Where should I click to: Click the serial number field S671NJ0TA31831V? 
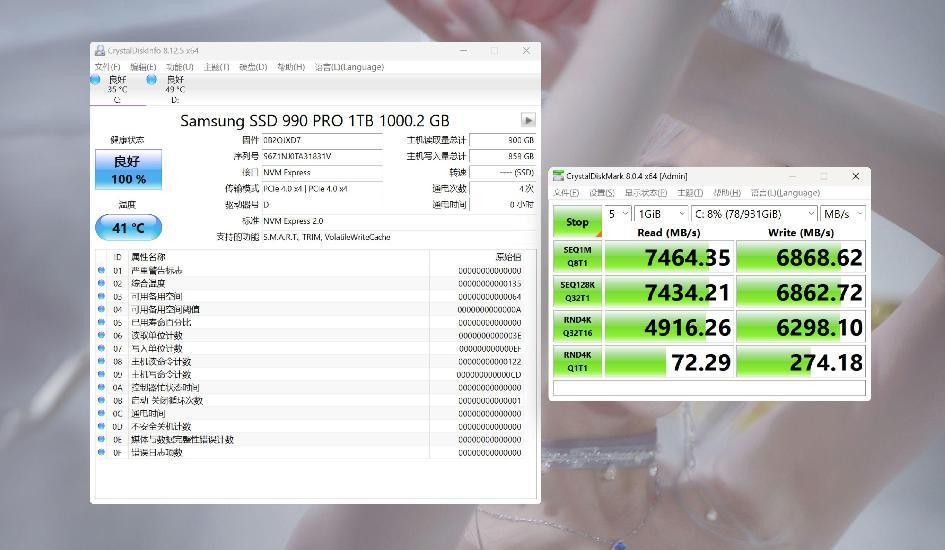point(322,156)
